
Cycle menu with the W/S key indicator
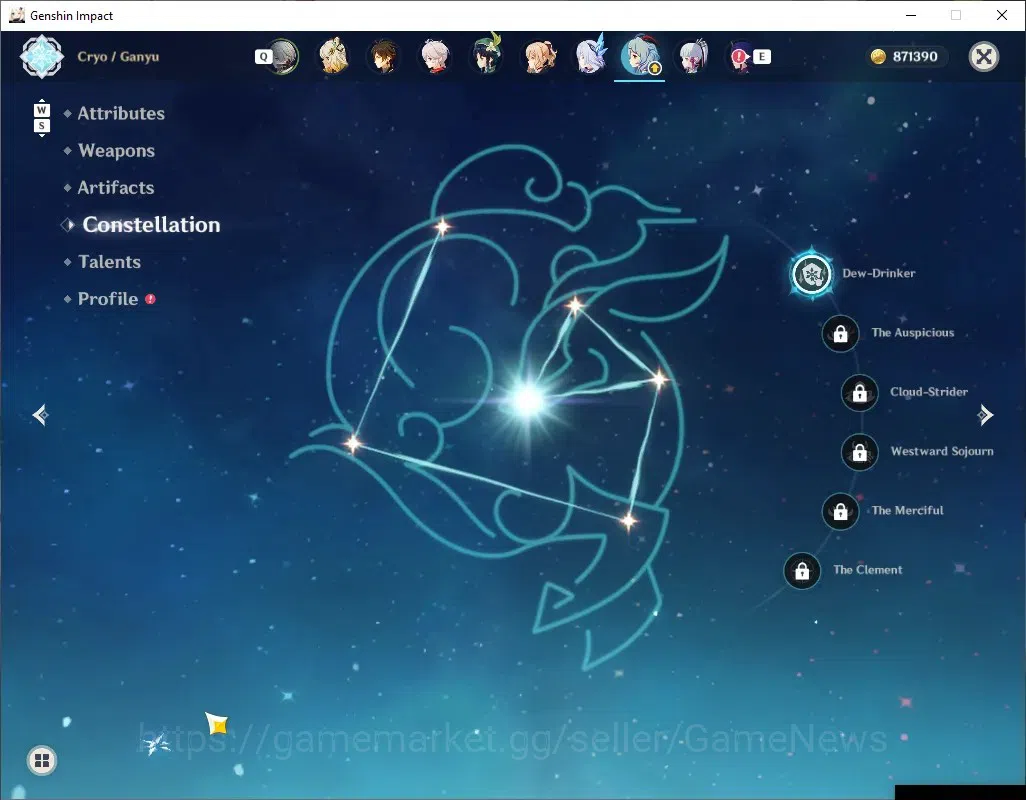[41, 118]
